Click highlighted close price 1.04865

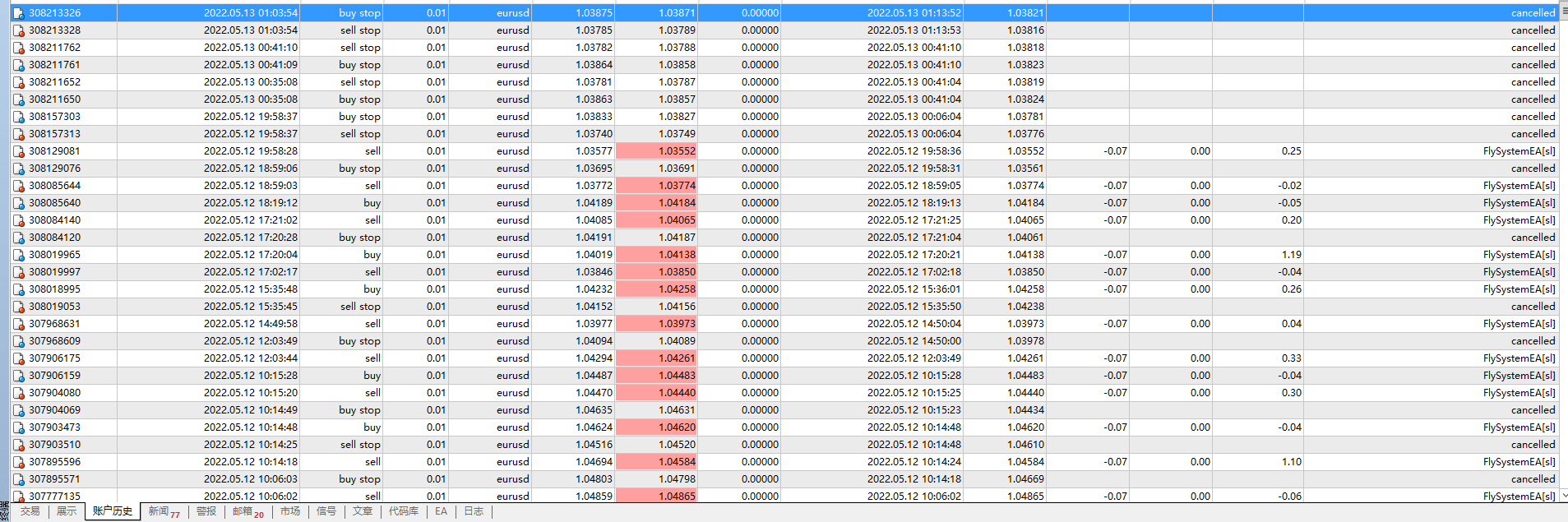coord(656,496)
